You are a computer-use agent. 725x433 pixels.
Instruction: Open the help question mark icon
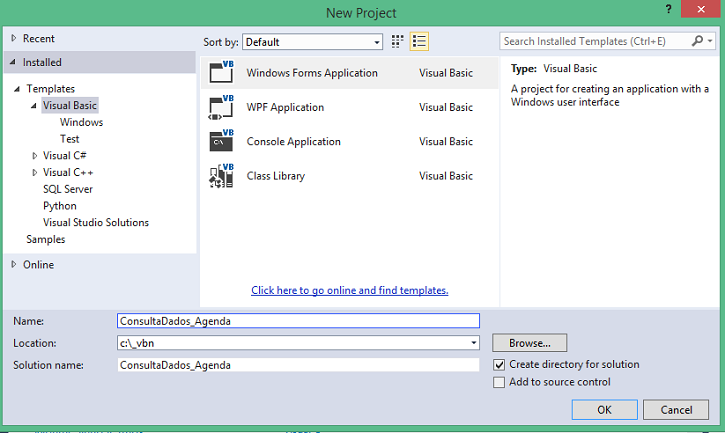click(x=668, y=9)
